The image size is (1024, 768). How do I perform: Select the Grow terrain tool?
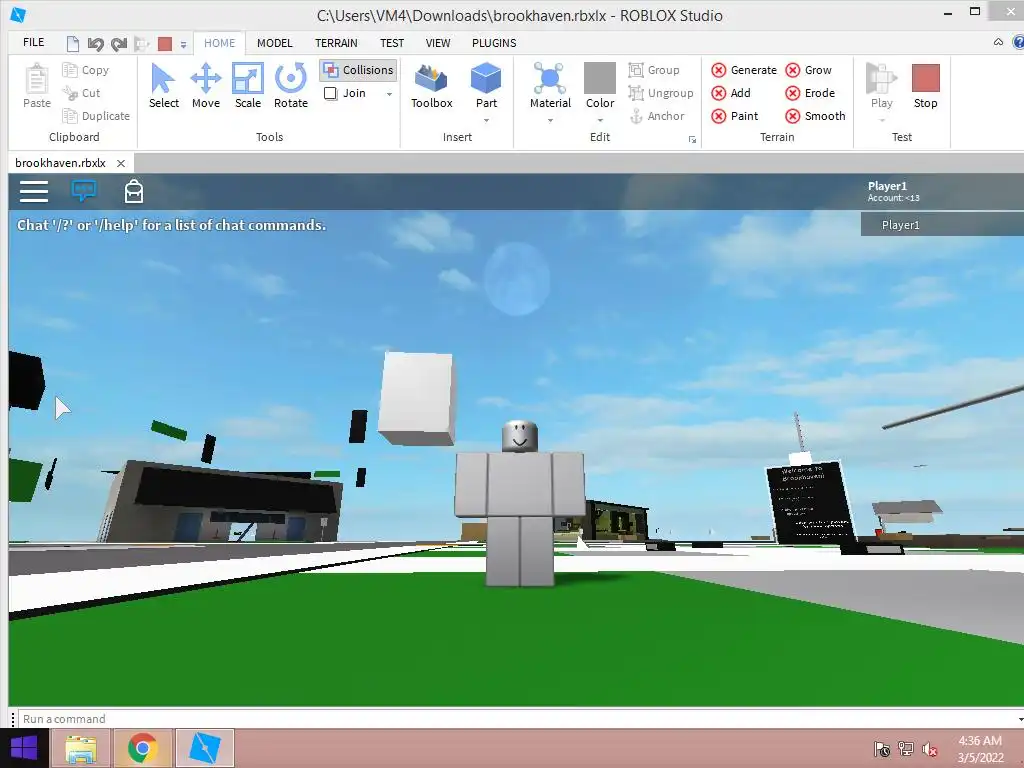(808, 70)
